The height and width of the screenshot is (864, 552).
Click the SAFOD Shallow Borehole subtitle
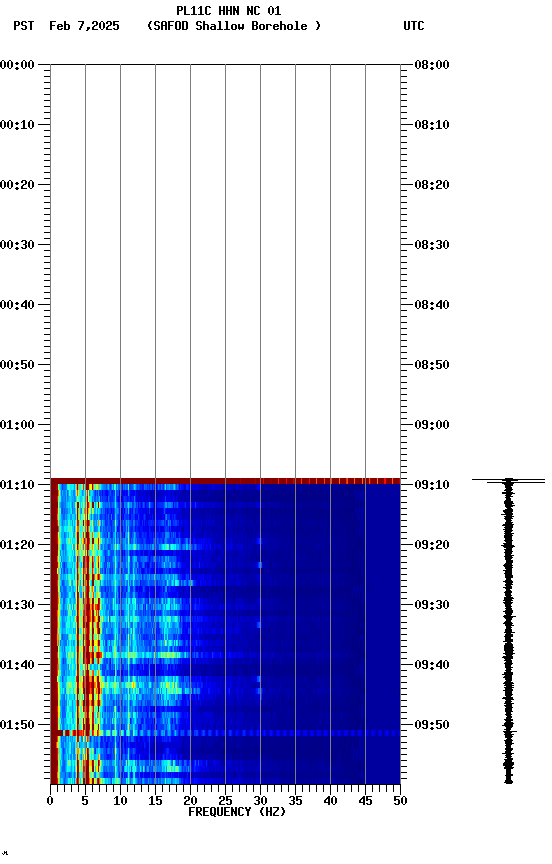click(234, 26)
